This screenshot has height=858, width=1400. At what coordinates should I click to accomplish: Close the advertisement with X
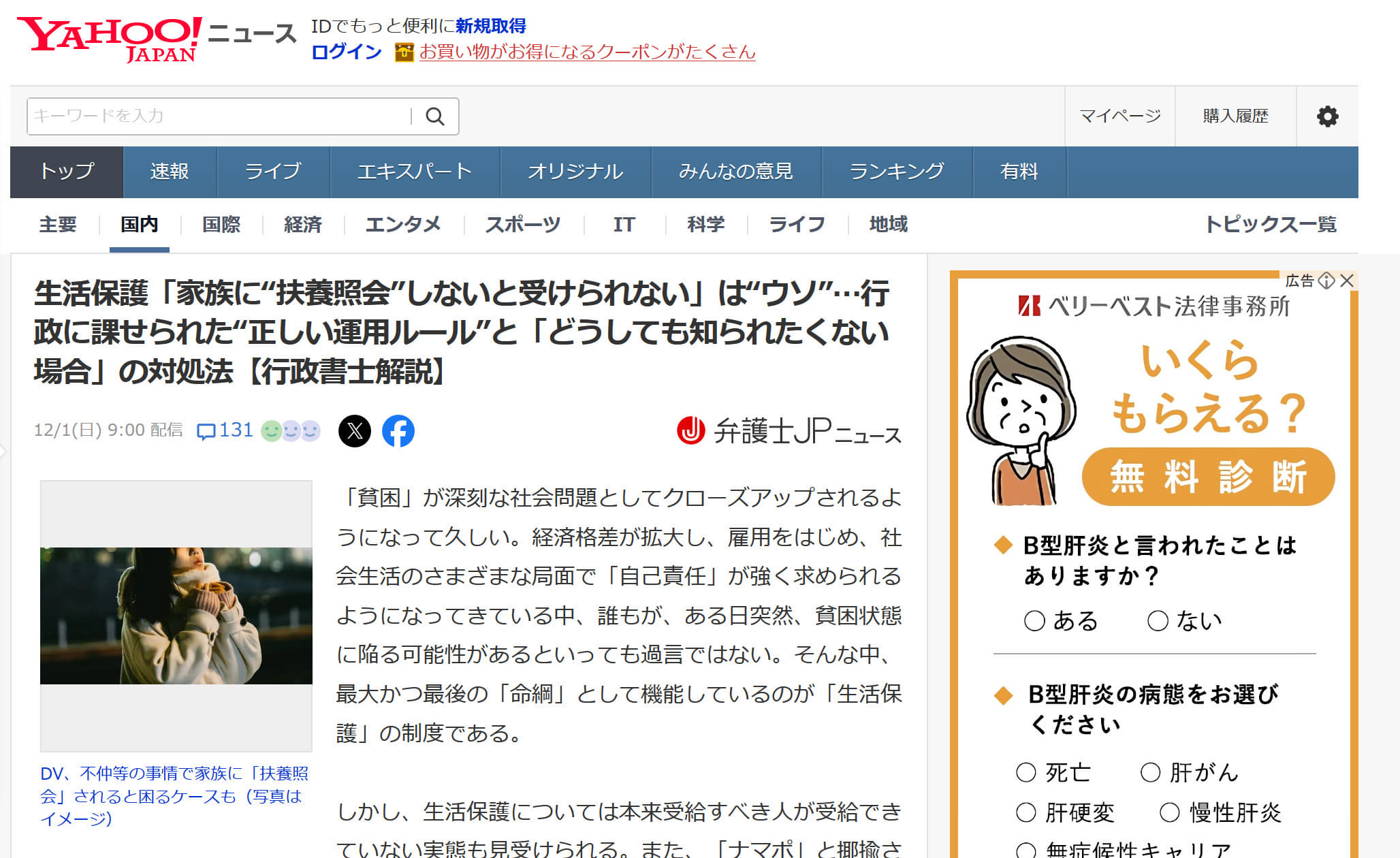[x=1346, y=281]
